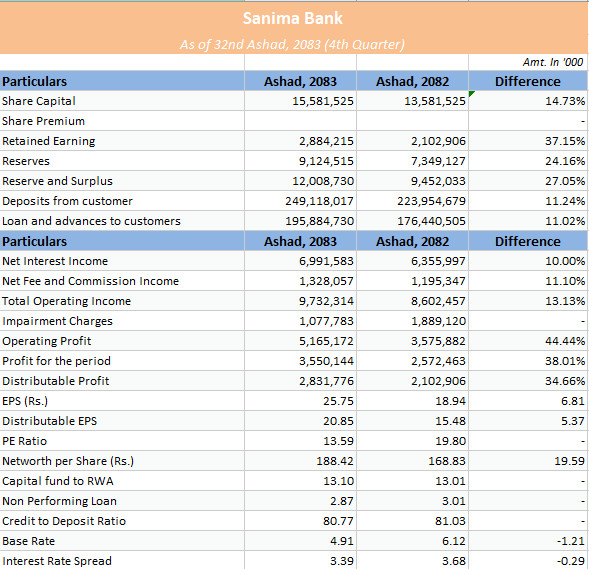
Task: Select Capital fund to RWA label
Action: click(x=58, y=481)
